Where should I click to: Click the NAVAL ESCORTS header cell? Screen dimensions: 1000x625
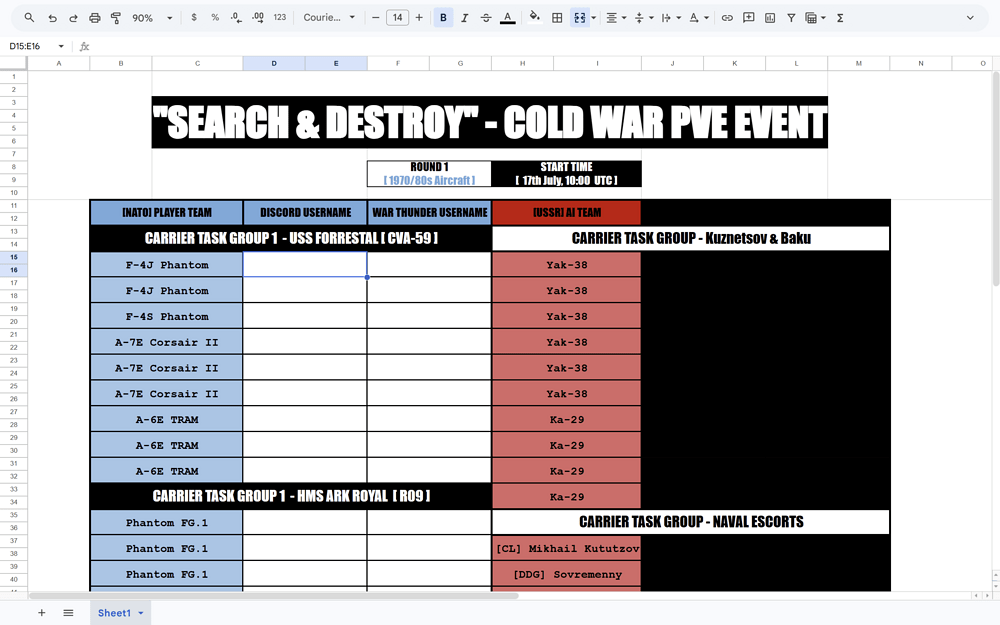pos(691,522)
